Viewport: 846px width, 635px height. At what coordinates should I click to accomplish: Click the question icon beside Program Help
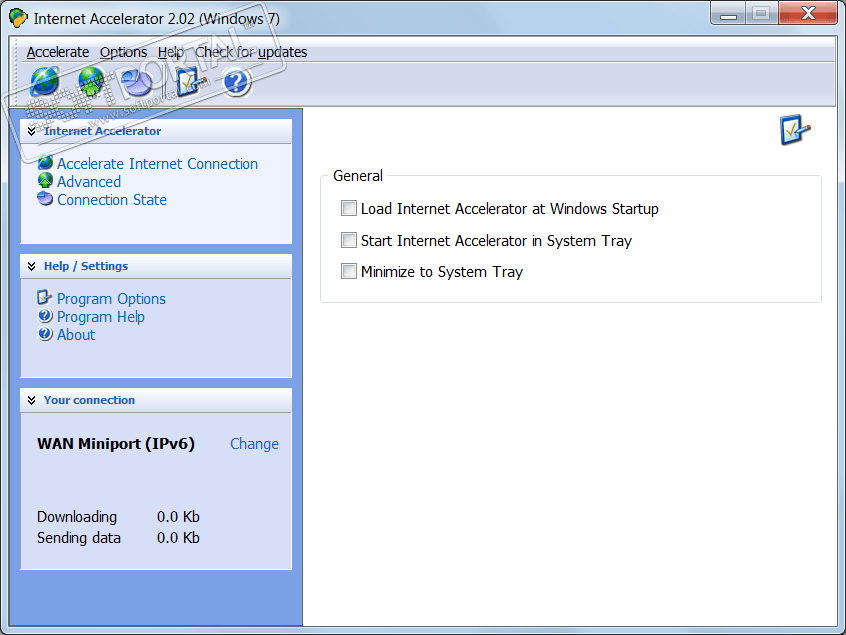45,316
